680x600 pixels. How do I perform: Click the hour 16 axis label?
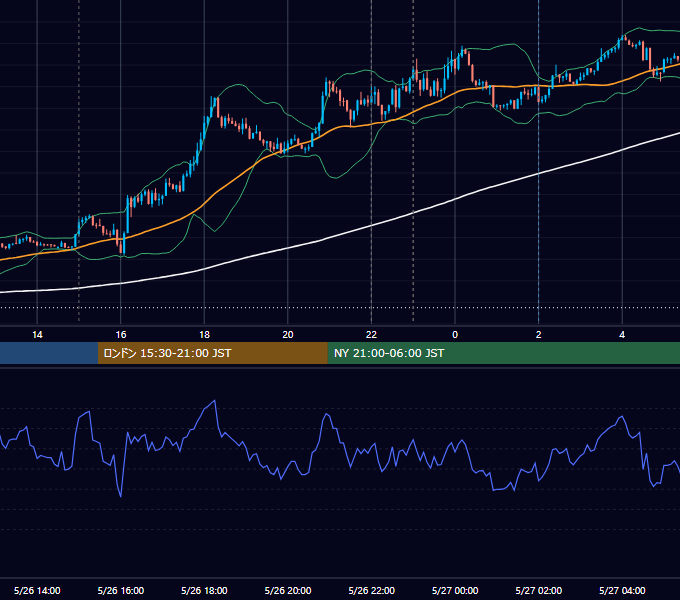pos(121,335)
